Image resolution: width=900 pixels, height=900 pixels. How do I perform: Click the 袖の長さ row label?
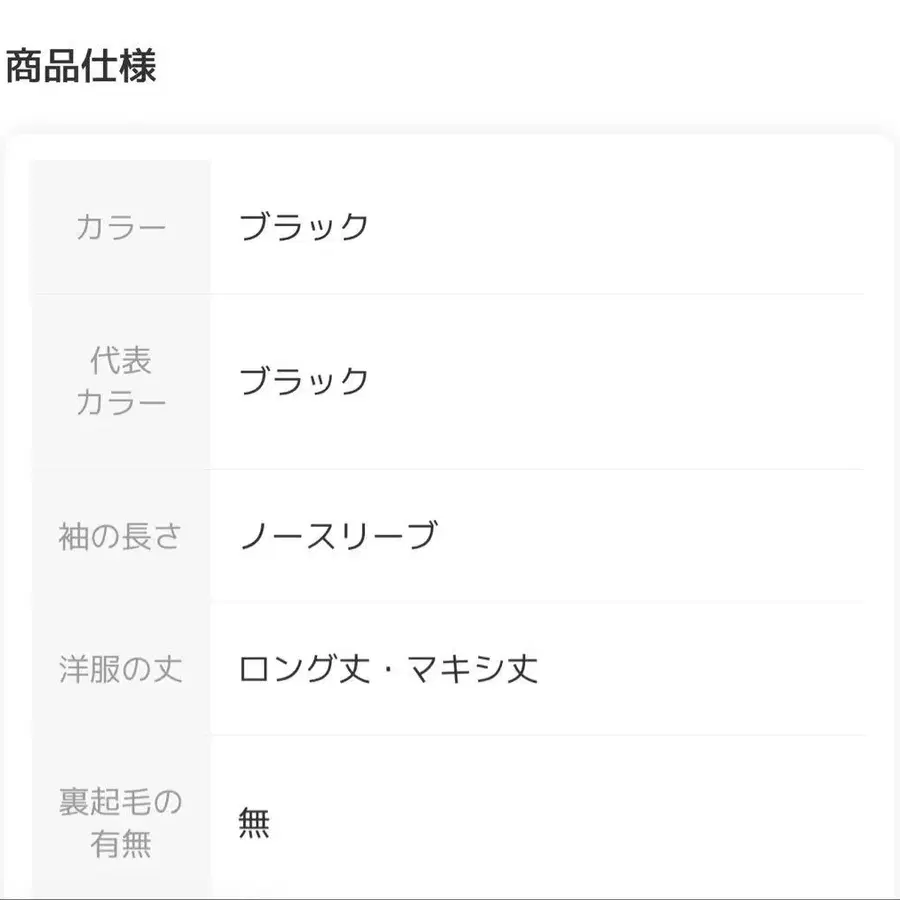click(120, 536)
